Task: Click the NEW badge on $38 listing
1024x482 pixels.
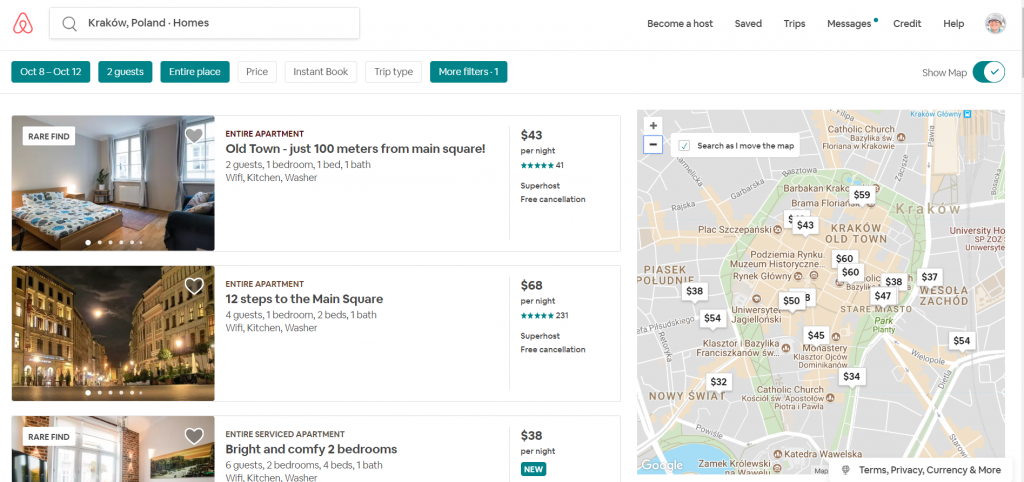Action: point(534,469)
